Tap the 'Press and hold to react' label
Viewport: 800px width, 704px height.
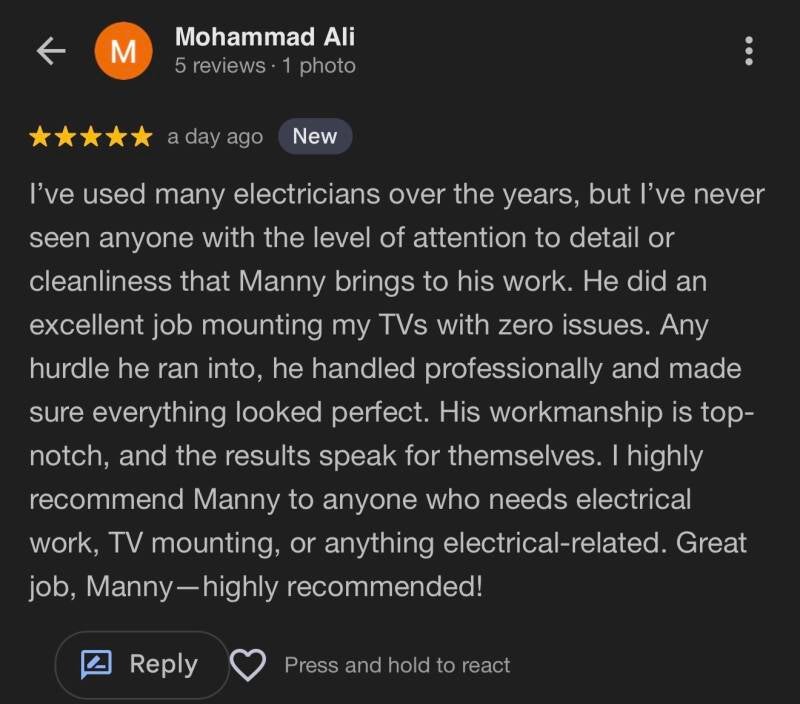click(x=397, y=665)
